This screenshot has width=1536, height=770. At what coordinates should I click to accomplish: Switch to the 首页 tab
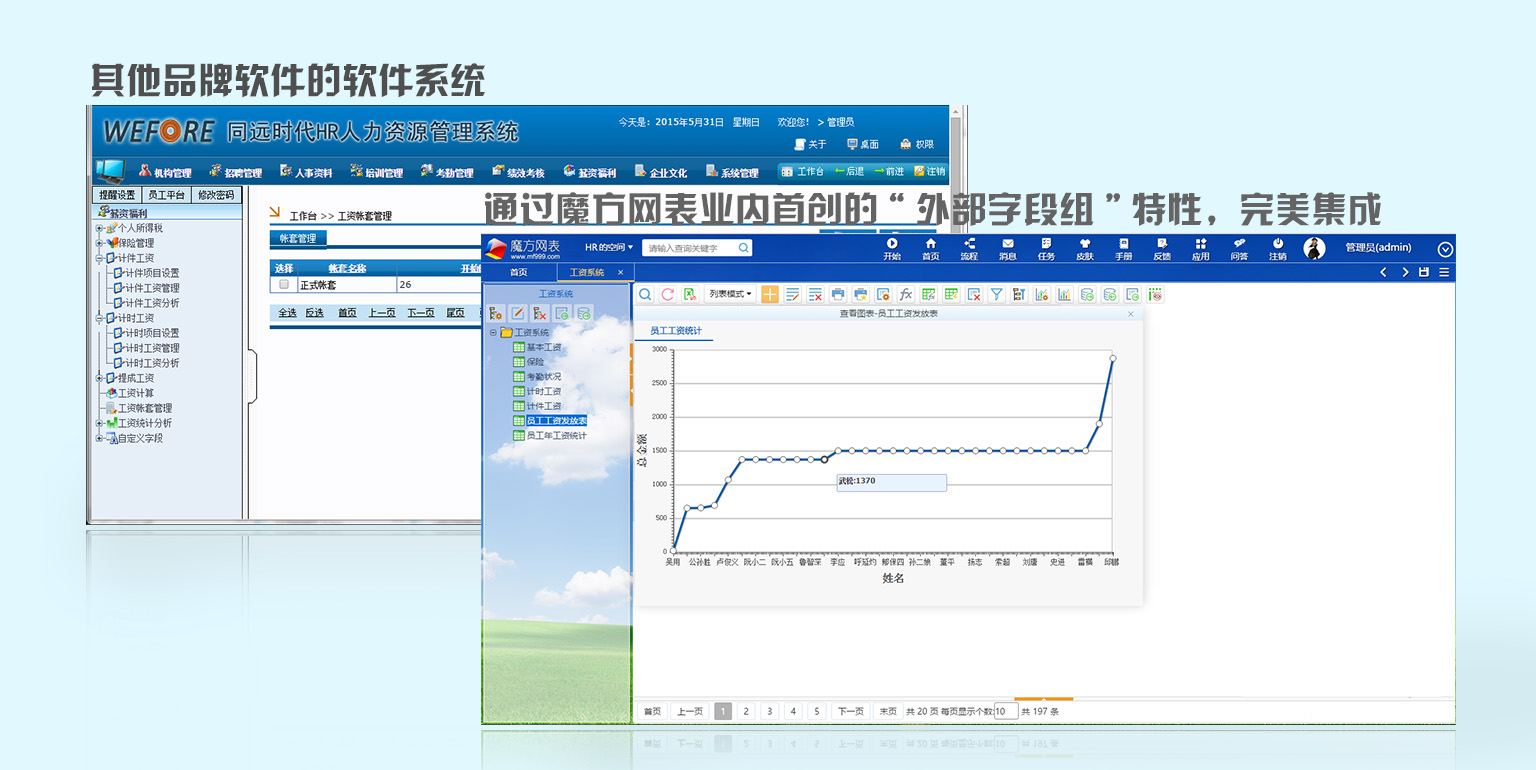(x=518, y=272)
